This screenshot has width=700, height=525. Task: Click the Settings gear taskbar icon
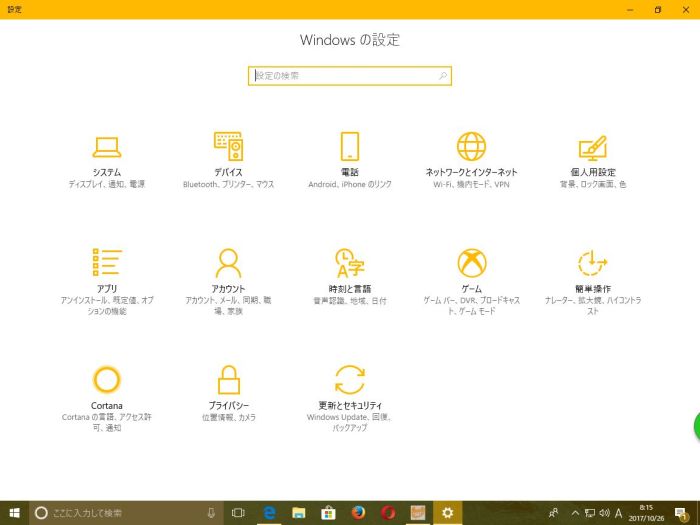[447, 513]
